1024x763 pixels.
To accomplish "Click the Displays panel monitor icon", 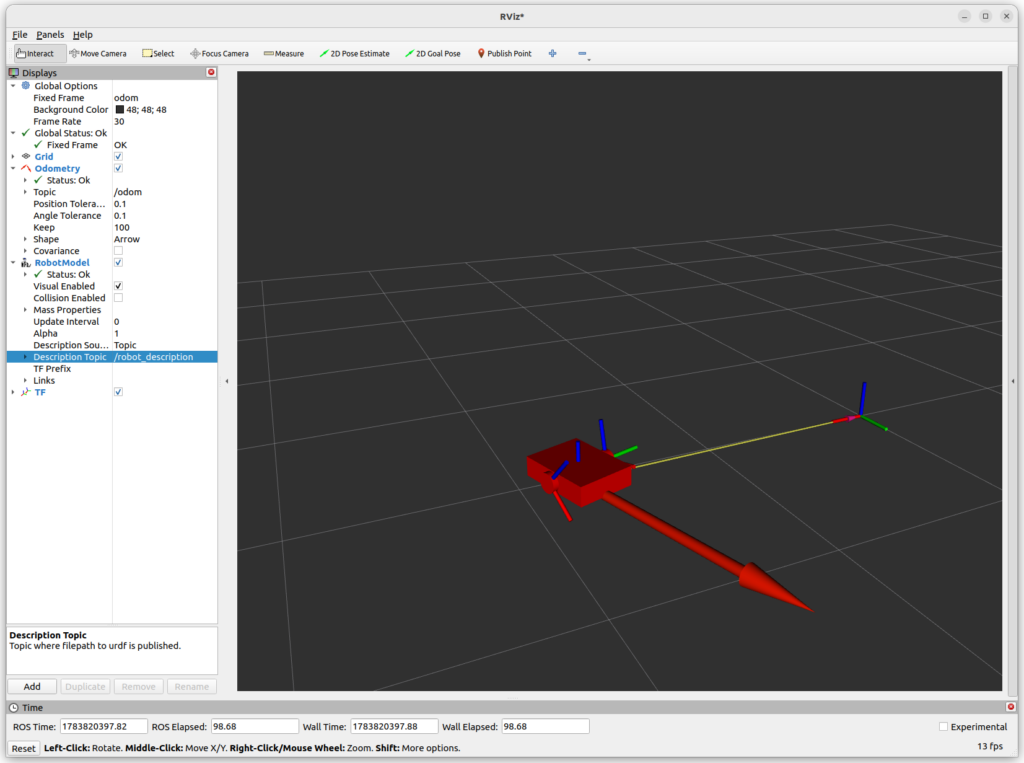I will point(14,73).
